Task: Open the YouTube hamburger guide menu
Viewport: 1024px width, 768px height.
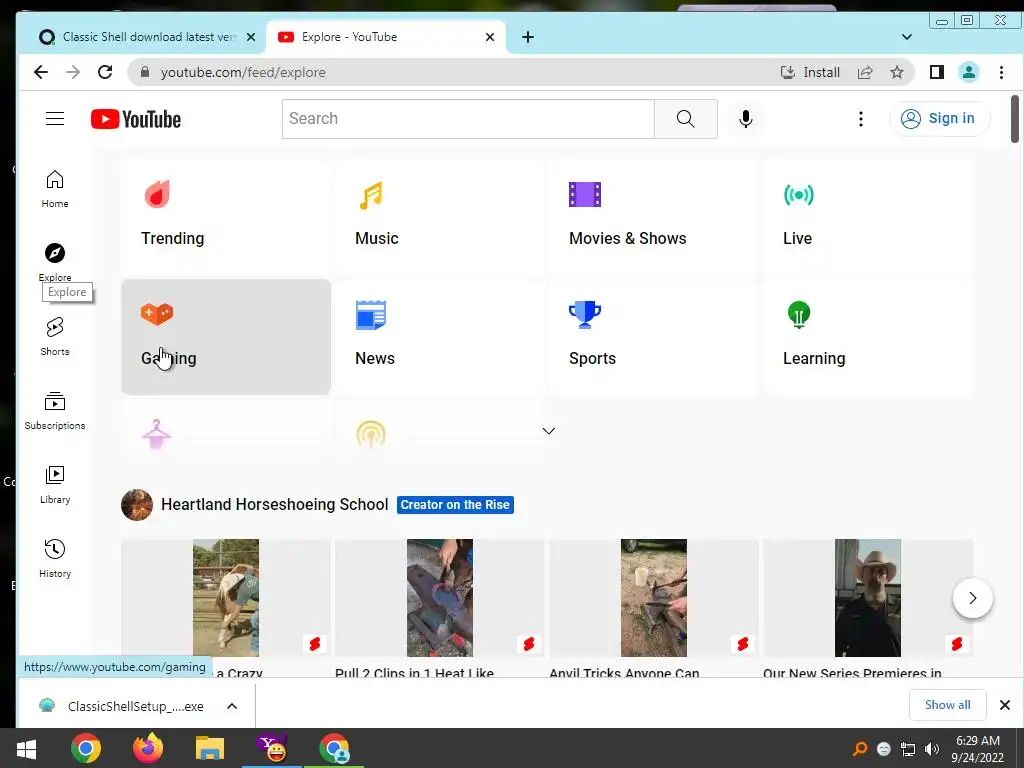Action: click(55, 118)
